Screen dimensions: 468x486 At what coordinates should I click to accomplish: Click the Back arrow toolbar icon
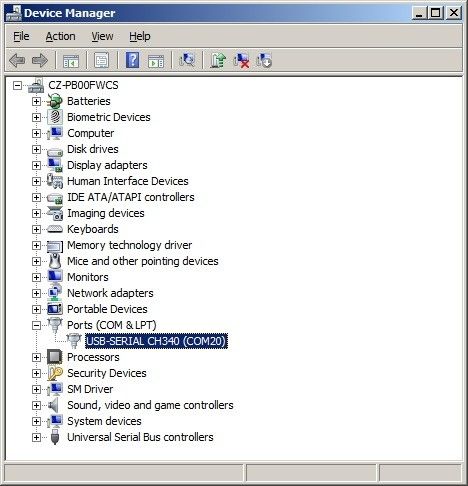(17, 61)
